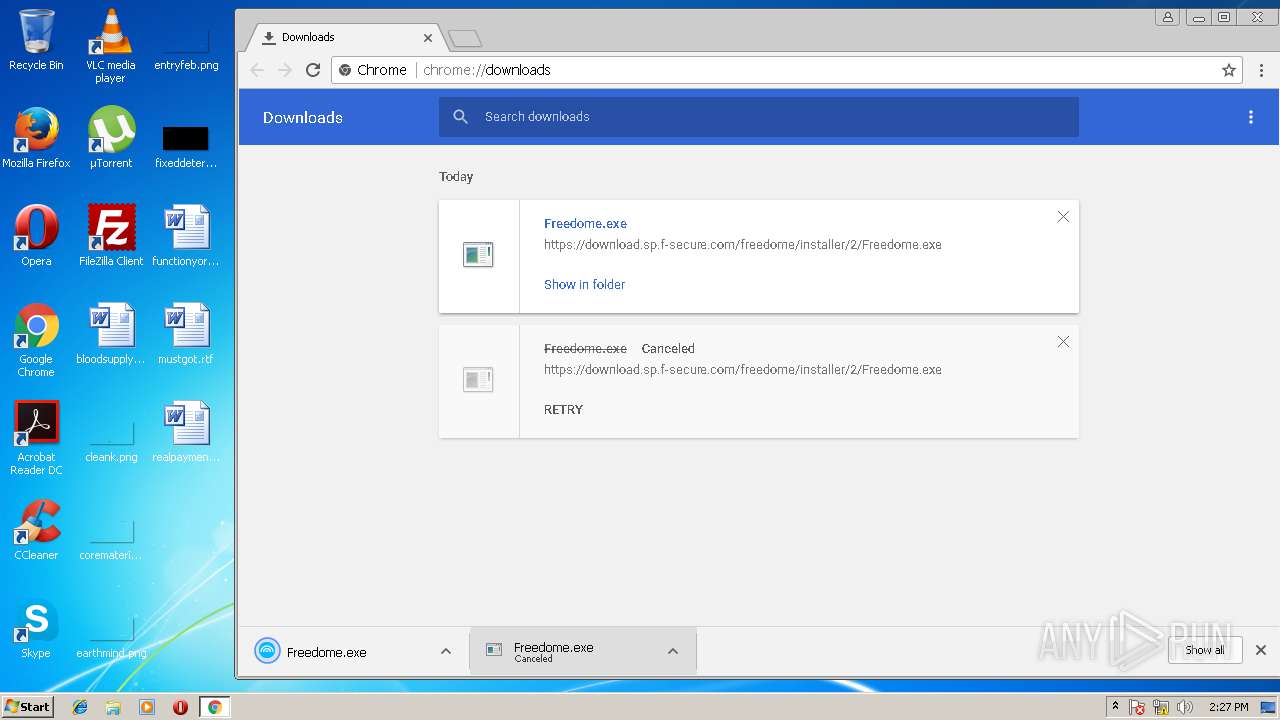Screen dimensions: 1280x720
Task: Select the realpaymen document on desktop
Action: point(186,431)
